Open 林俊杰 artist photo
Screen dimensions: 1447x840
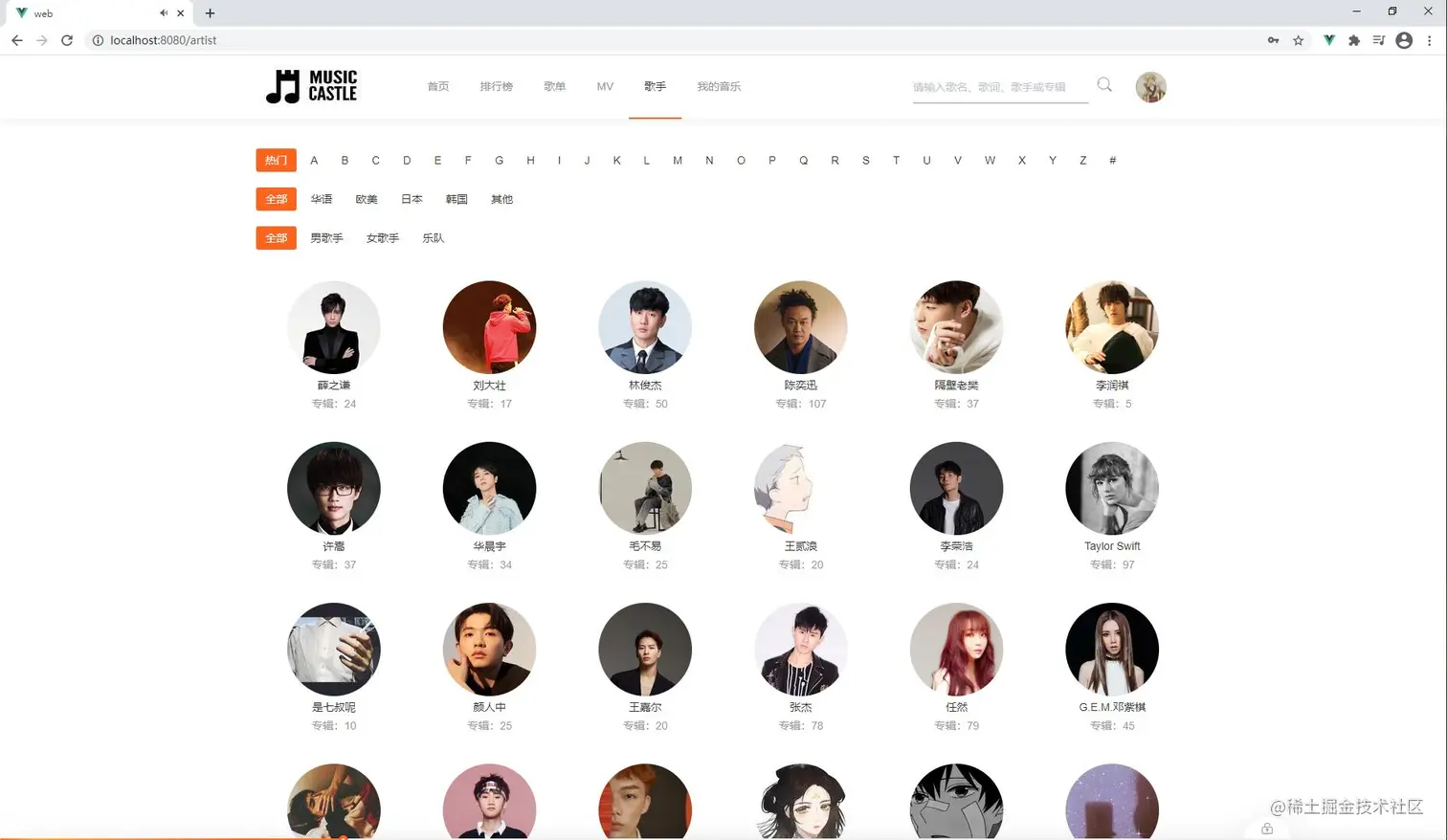point(645,327)
